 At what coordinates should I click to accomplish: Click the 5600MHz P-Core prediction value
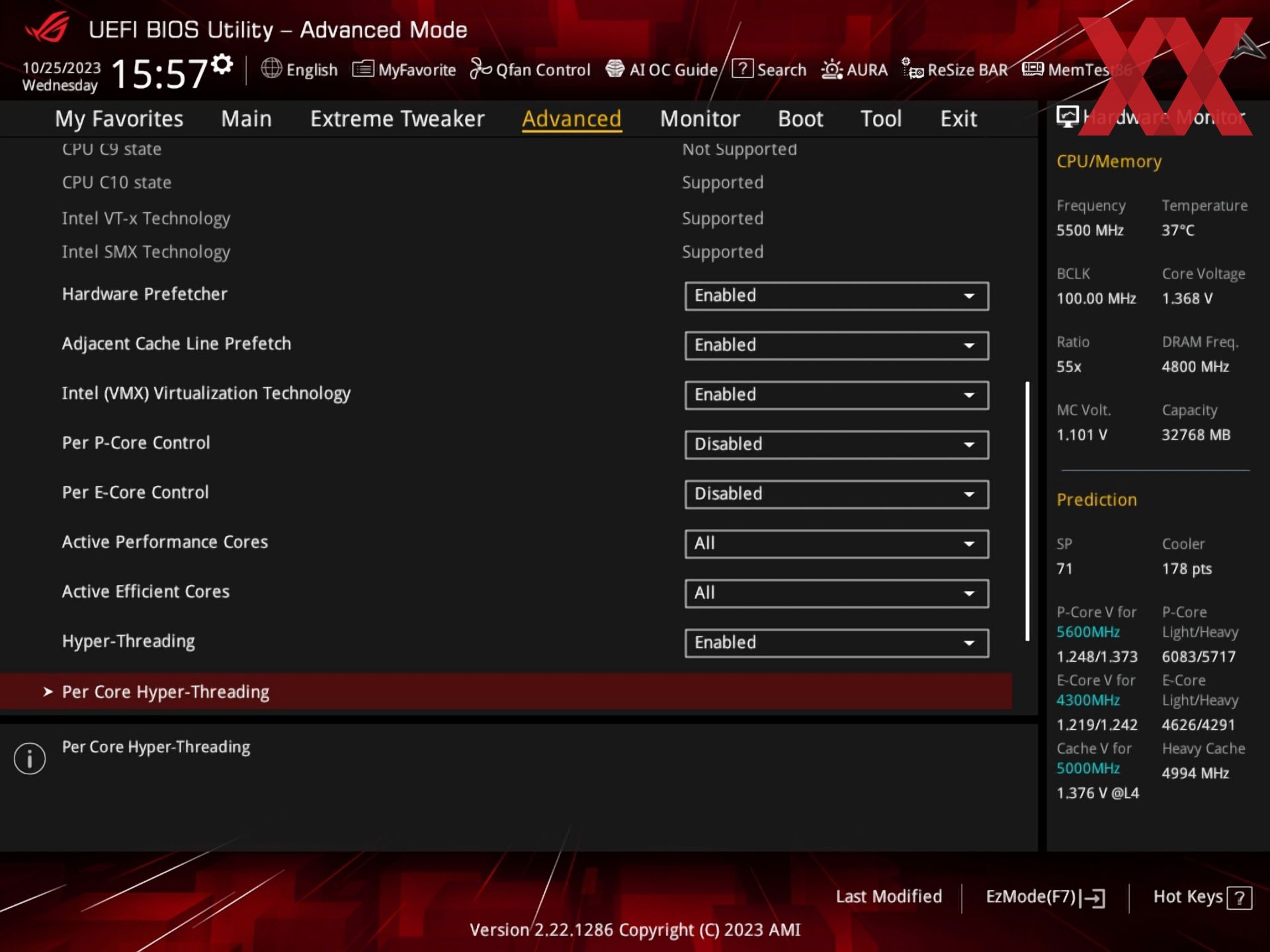tap(1088, 632)
